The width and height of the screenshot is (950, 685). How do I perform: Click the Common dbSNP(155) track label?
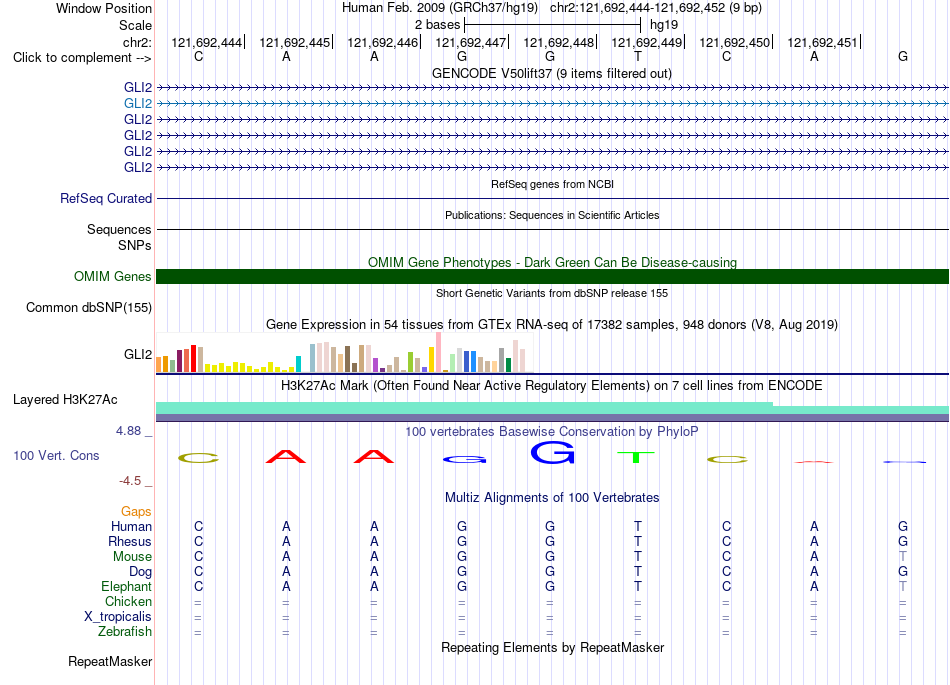pyautogui.click(x=88, y=308)
